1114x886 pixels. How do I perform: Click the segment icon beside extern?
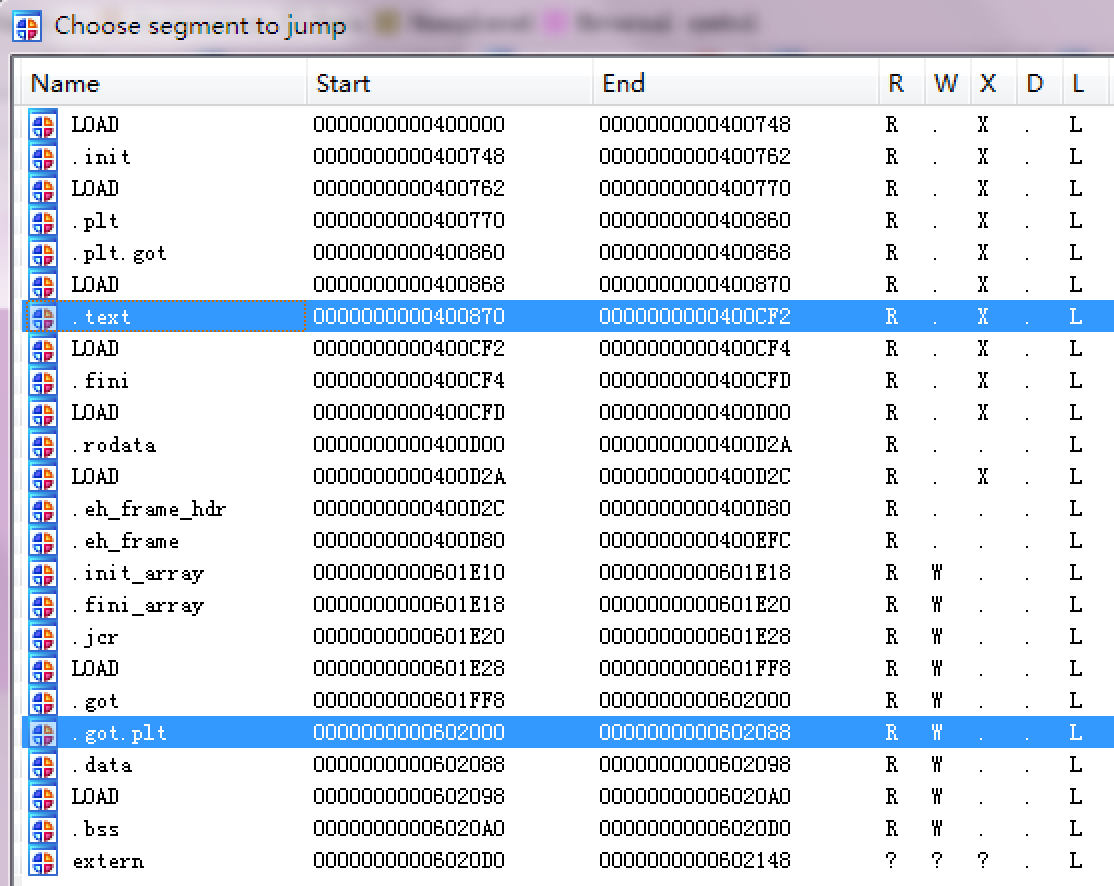[43, 860]
